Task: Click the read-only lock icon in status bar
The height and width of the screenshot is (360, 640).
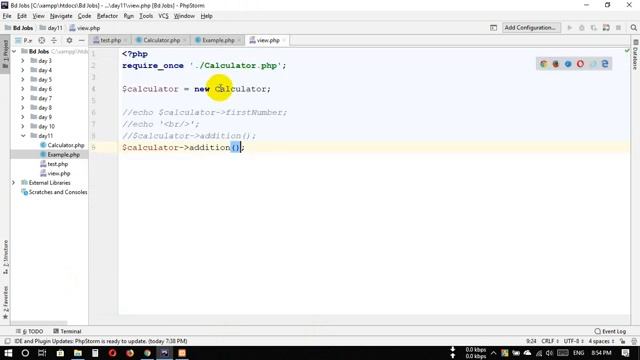Action: (x=622, y=341)
